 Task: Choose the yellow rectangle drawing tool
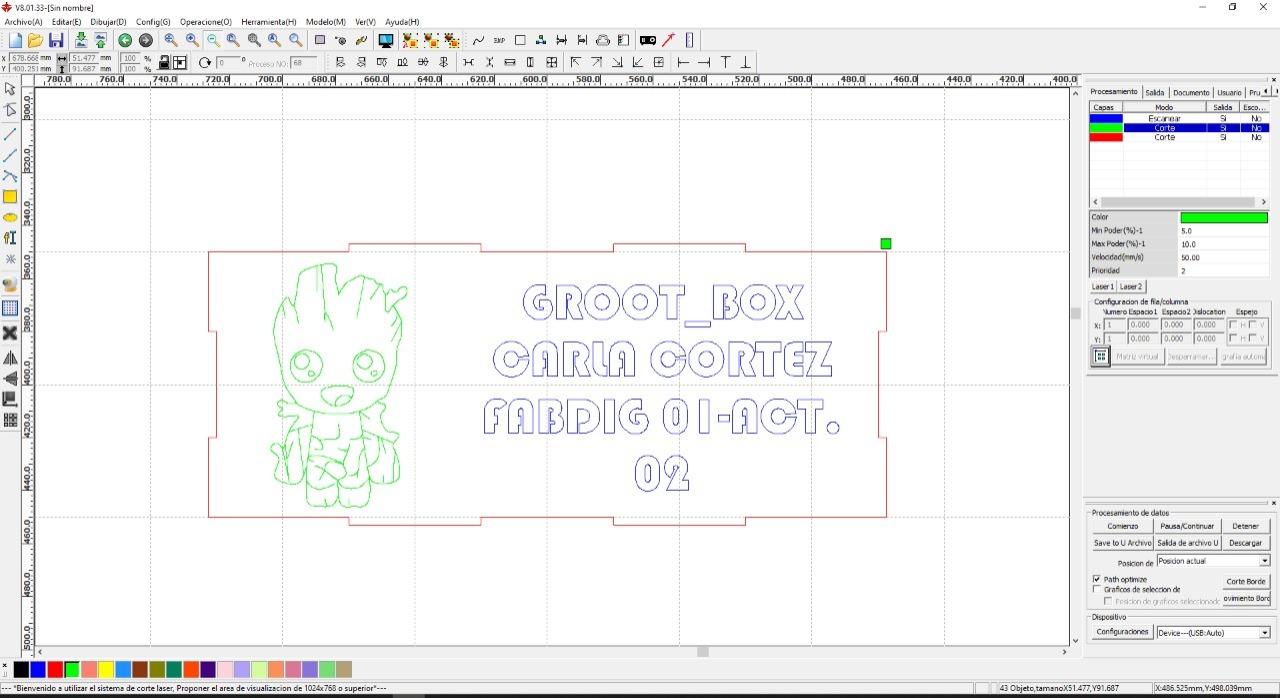[x=10, y=197]
